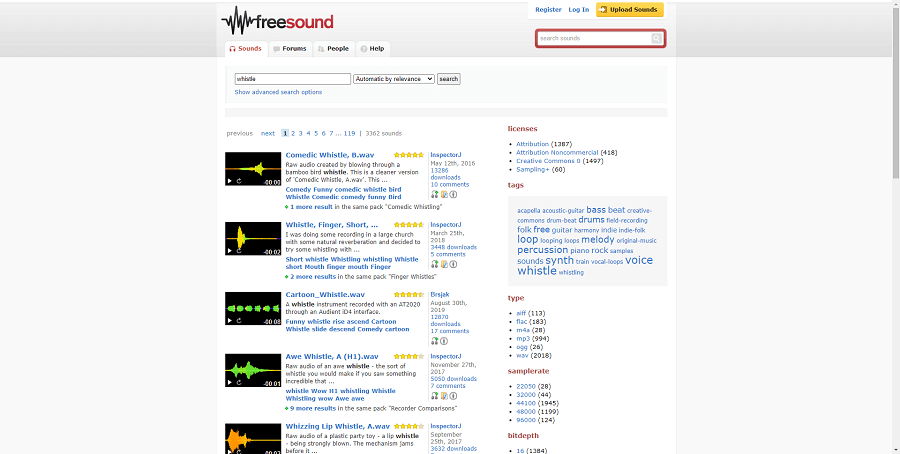Click the Register link
Viewport: 900px width, 454px height.
click(548, 10)
